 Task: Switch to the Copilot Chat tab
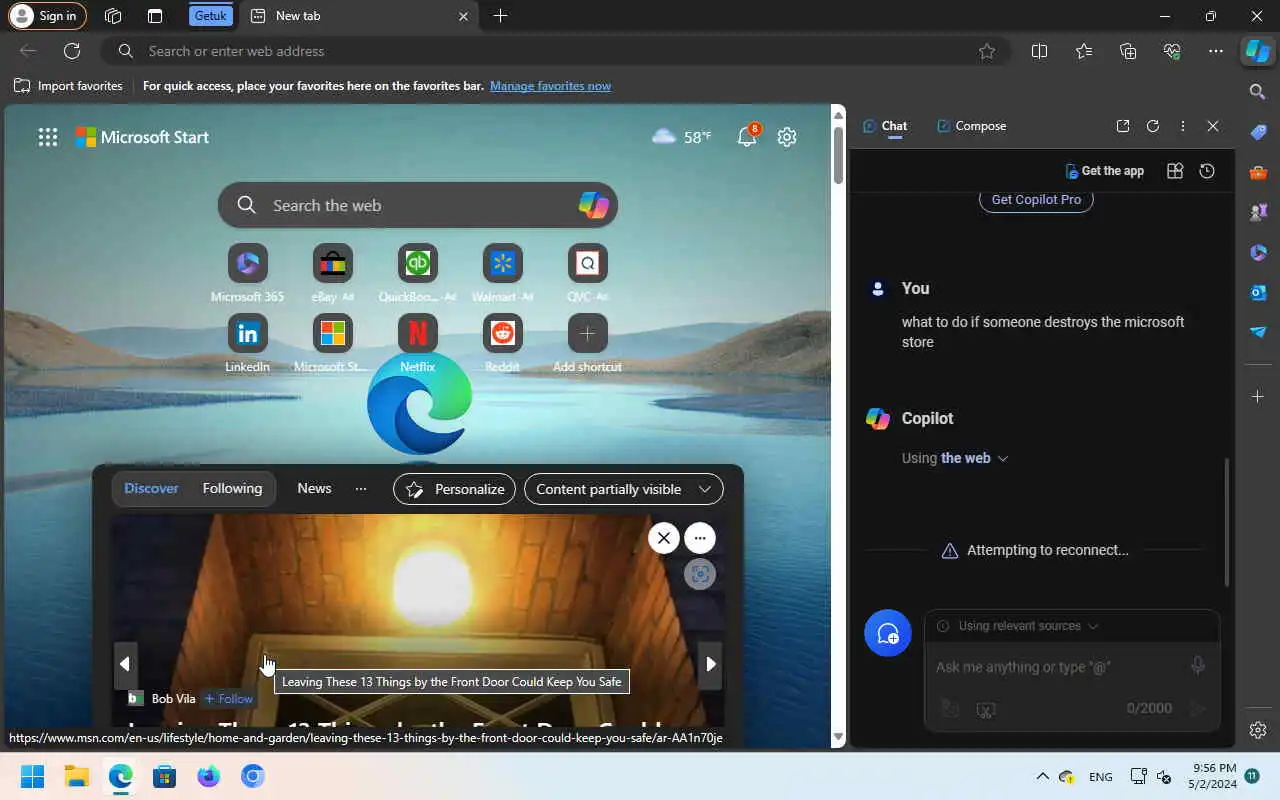pyautogui.click(x=885, y=126)
